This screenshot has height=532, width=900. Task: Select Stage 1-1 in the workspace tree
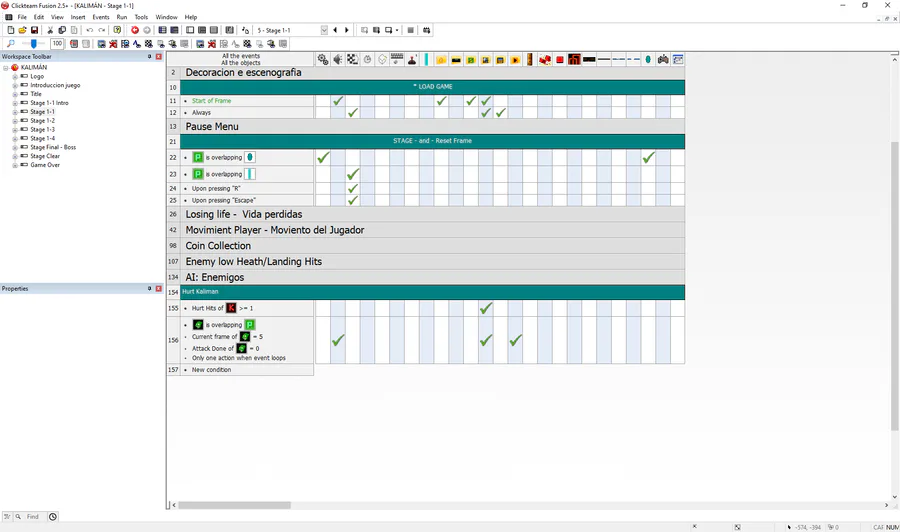[42, 112]
